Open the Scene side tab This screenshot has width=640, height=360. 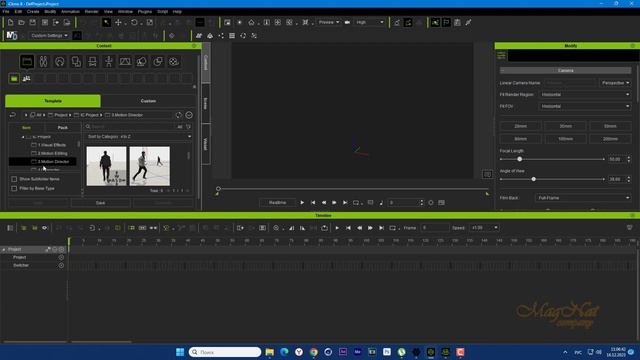pos(206,103)
